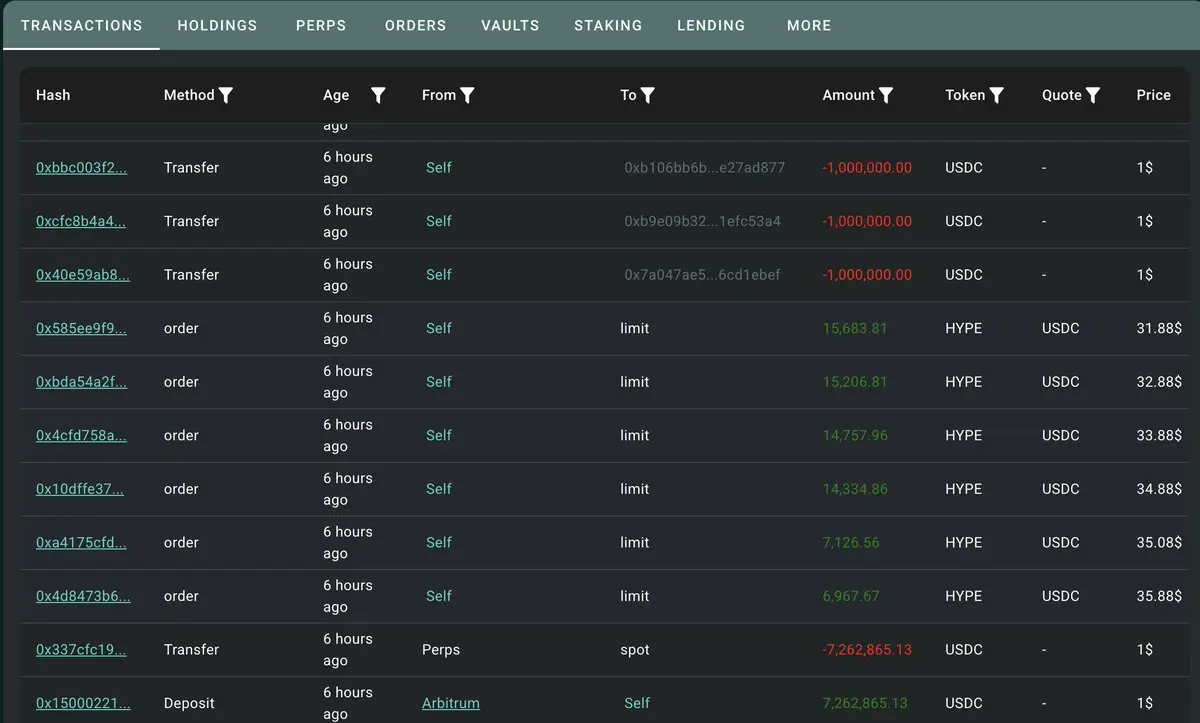Click recipient address 0x7a047ae5...6cd1ebef

[x=703, y=275]
